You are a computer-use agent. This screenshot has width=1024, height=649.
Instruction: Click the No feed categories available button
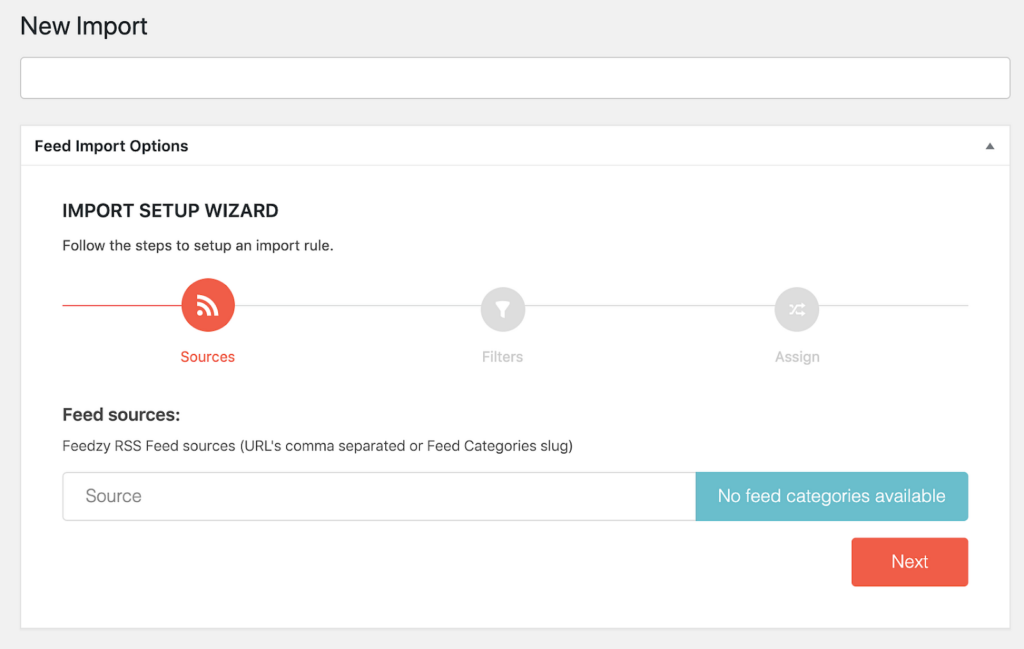831,496
